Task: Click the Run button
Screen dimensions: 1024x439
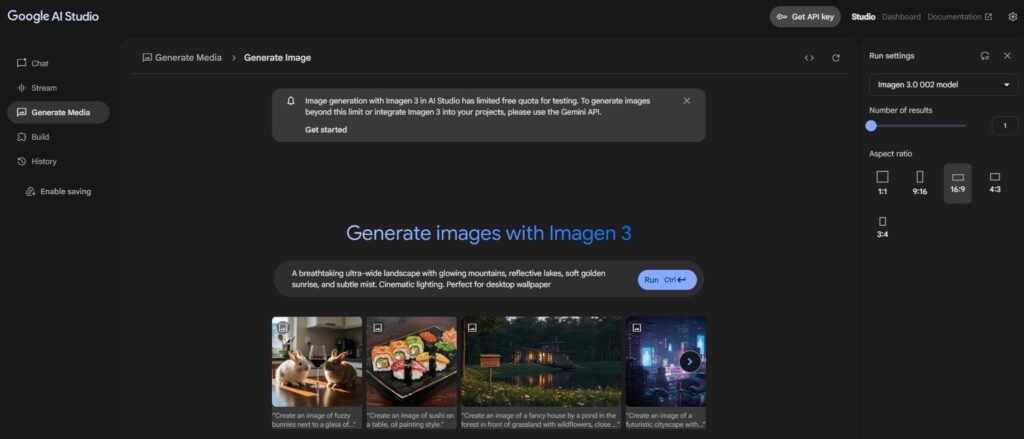Action: tap(667, 280)
